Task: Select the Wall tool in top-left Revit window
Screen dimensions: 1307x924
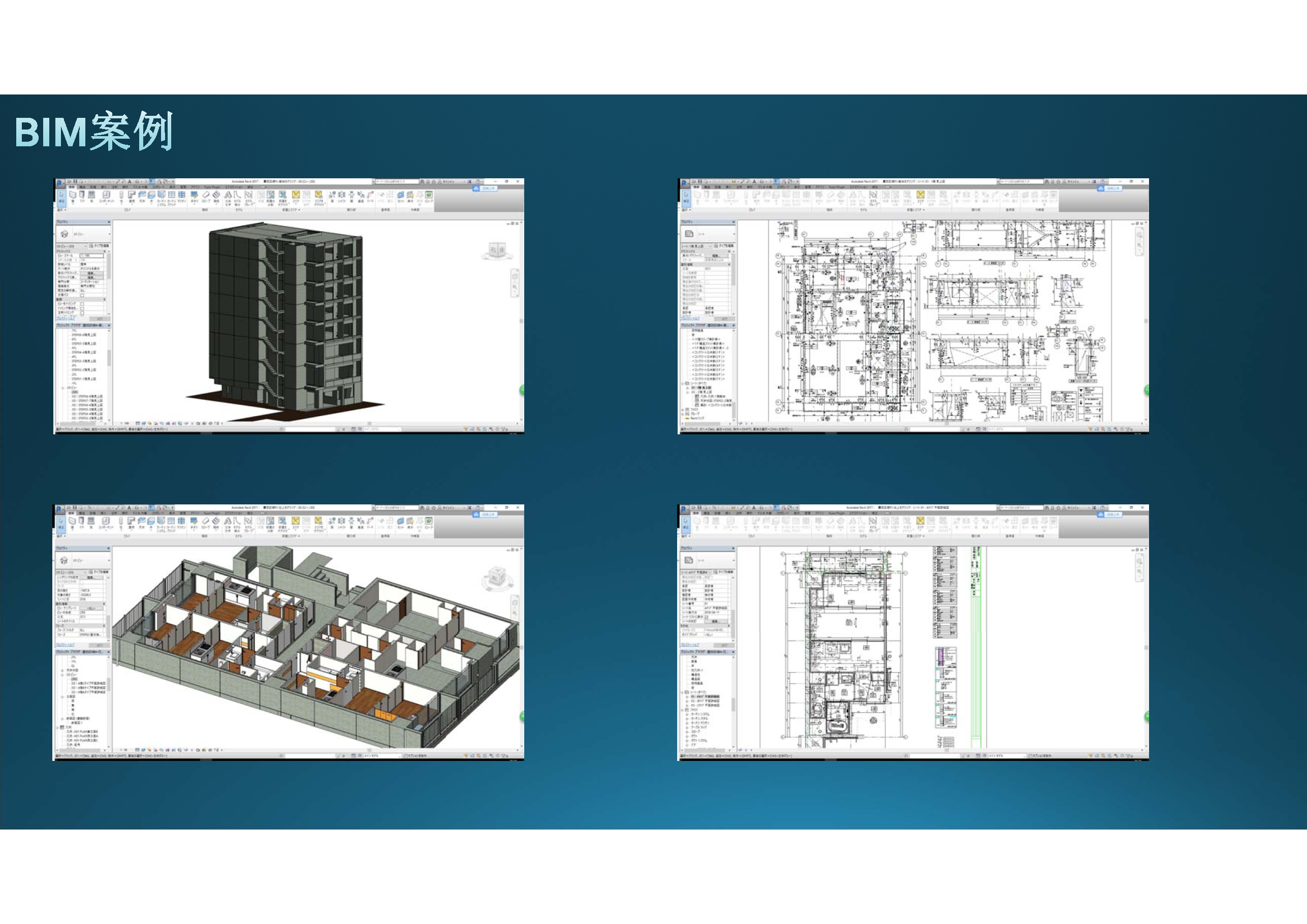Action: click(72, 196)
